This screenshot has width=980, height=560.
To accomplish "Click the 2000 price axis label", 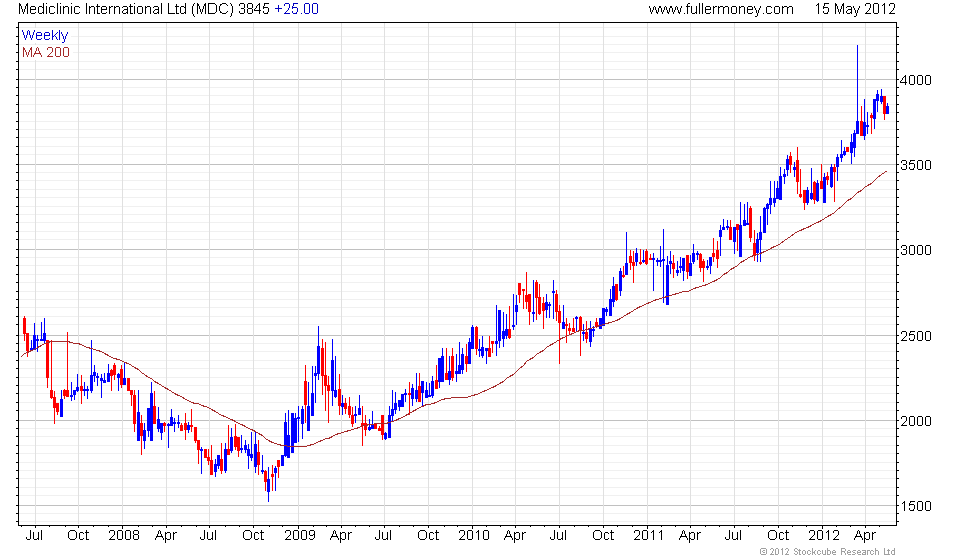I will point(916,421).
